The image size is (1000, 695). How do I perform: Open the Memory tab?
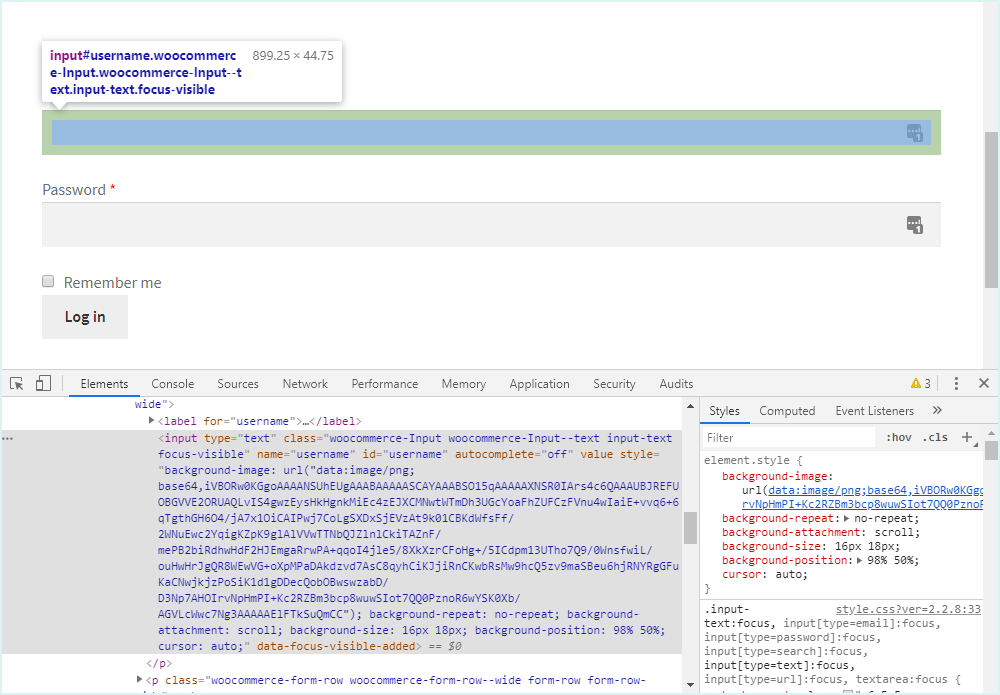464,384
